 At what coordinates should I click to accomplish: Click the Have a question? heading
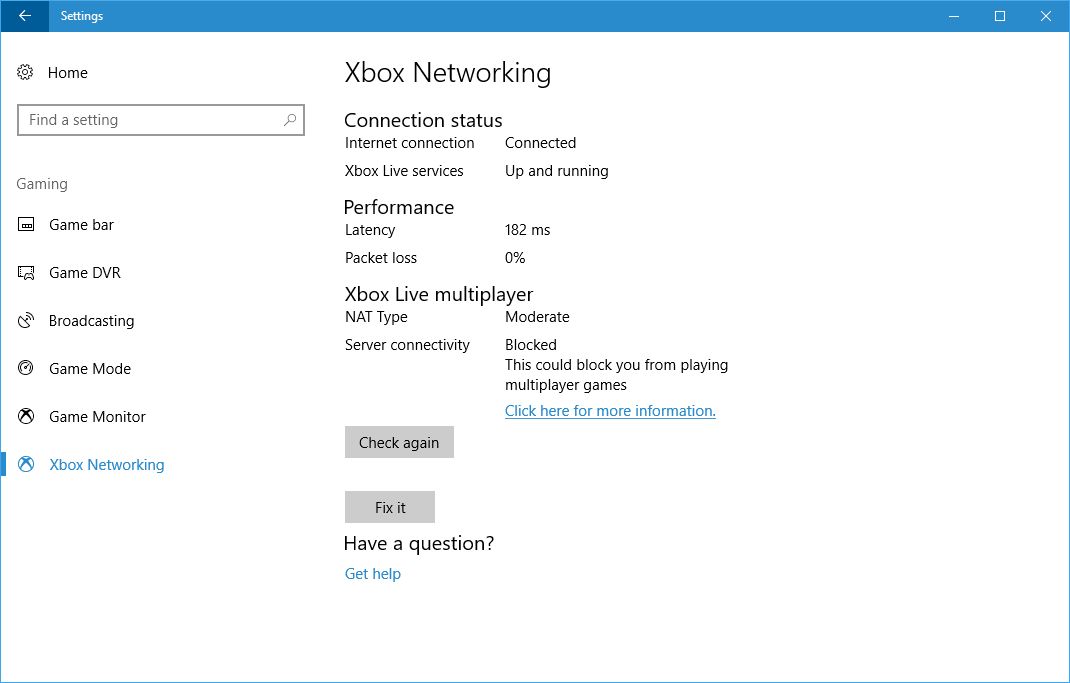(419, 543)
